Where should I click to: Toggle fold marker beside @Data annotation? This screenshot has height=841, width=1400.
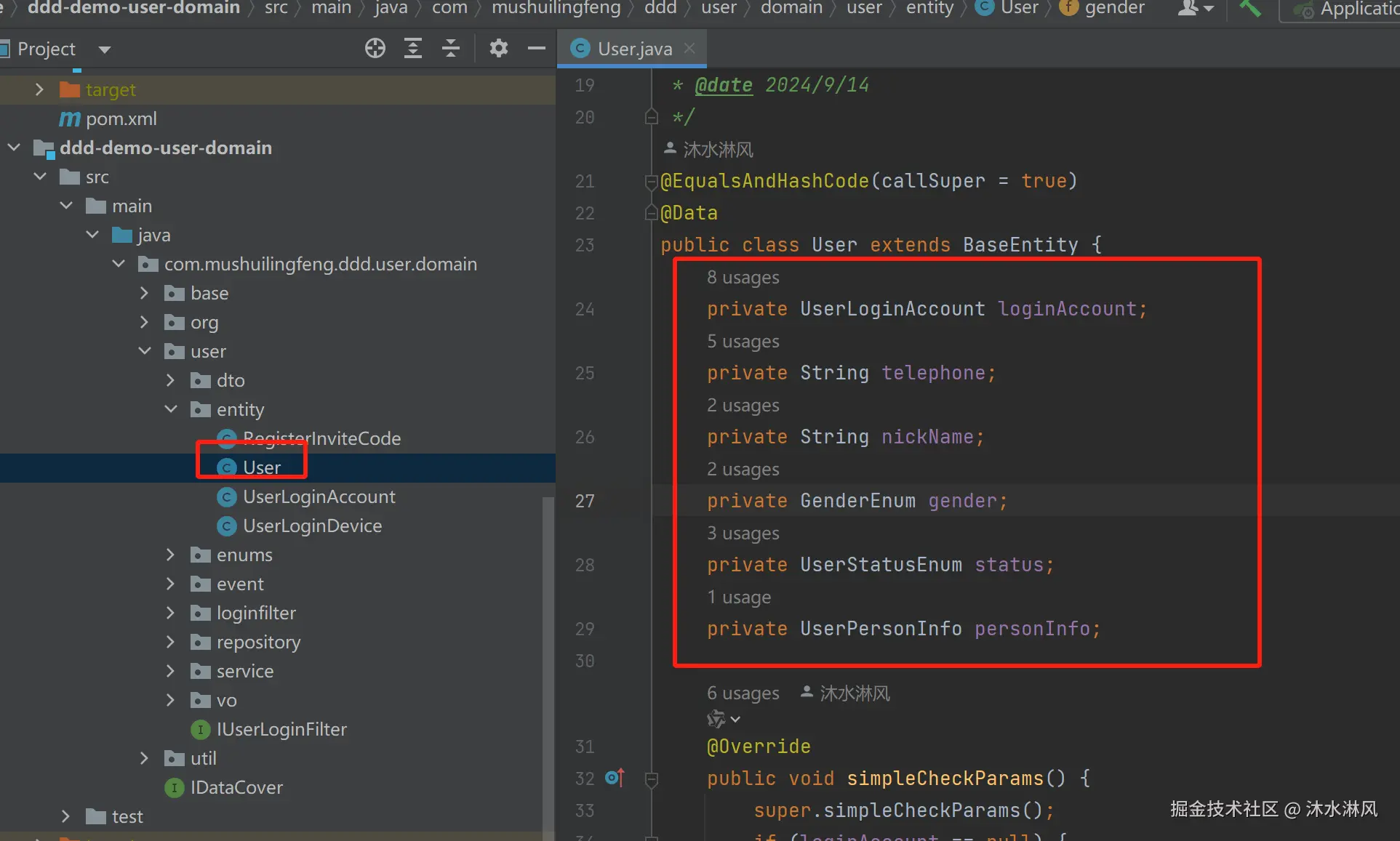click(652, 213)
